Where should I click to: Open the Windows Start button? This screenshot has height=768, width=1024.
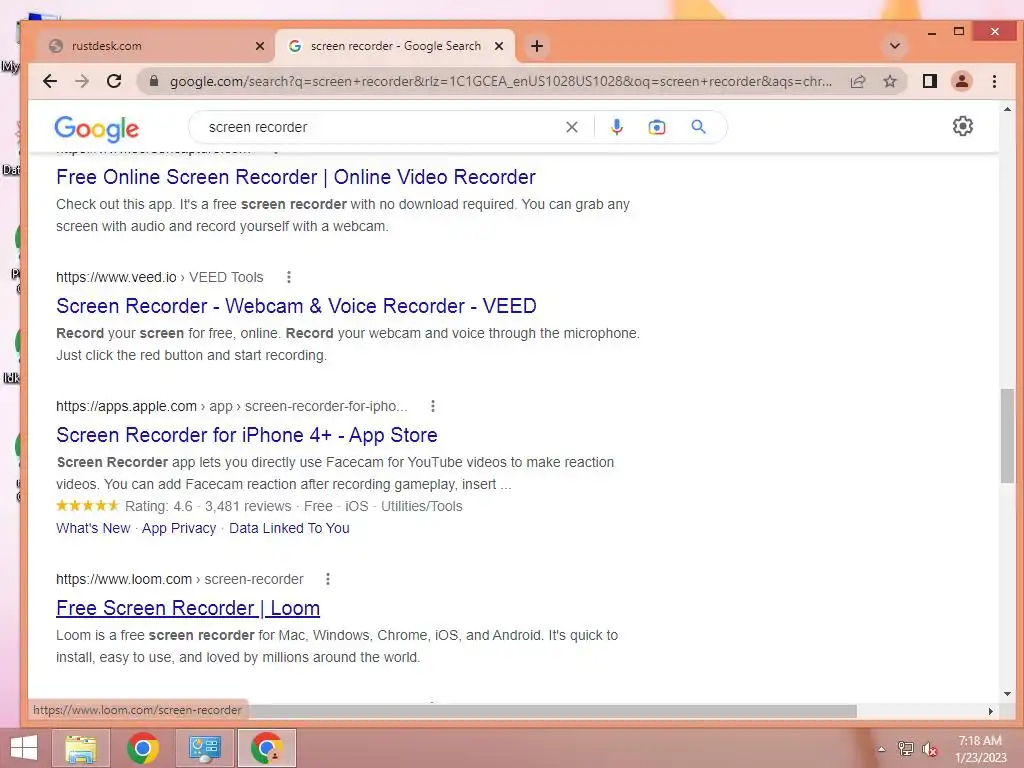click(x=24, y=748)
